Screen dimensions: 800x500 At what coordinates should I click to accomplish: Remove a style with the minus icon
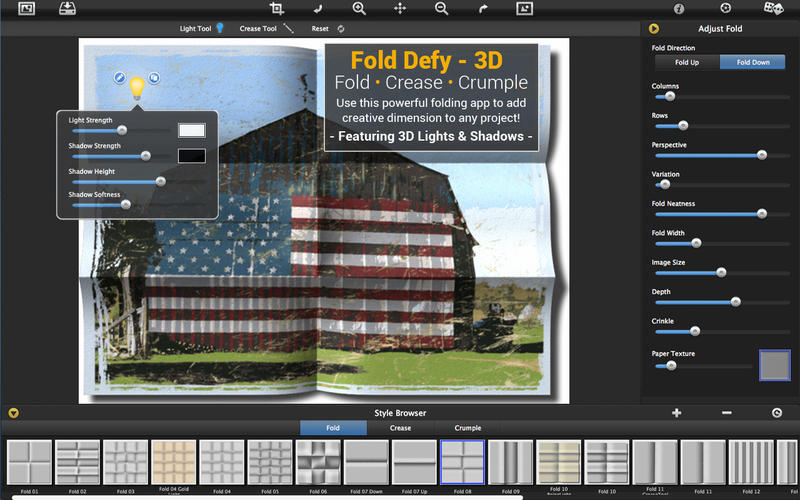727,413
